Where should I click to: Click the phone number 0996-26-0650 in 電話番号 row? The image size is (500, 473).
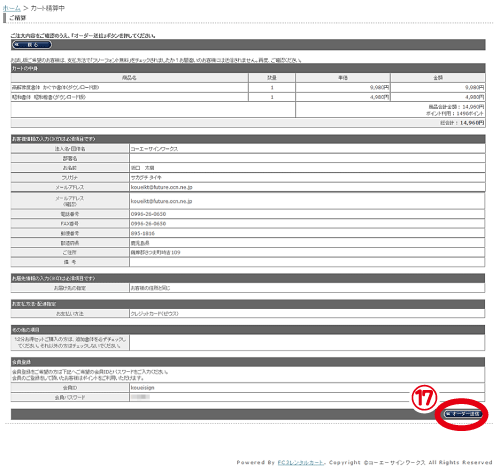(148, 214)
